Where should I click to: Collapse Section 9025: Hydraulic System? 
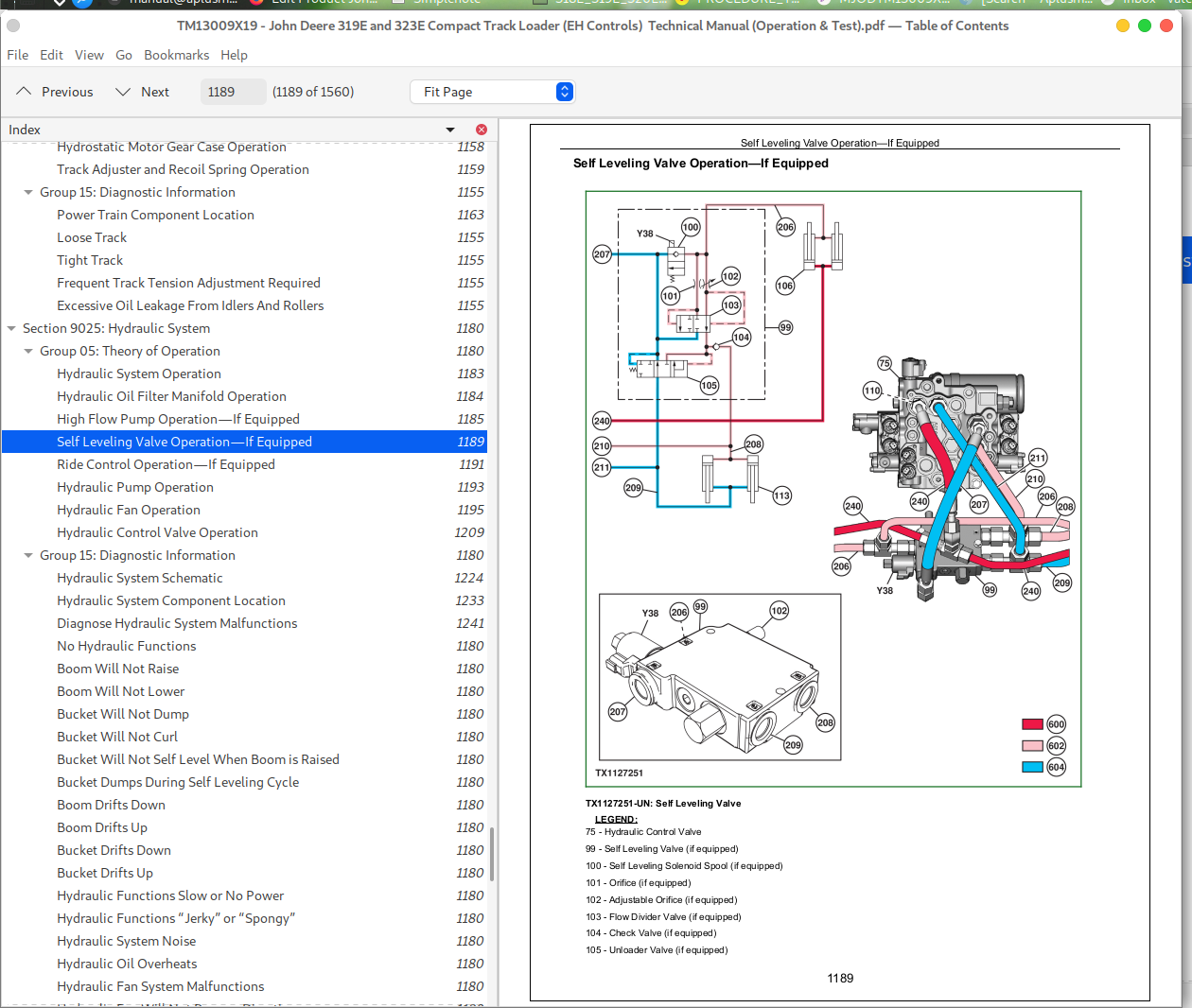point(11,329)
